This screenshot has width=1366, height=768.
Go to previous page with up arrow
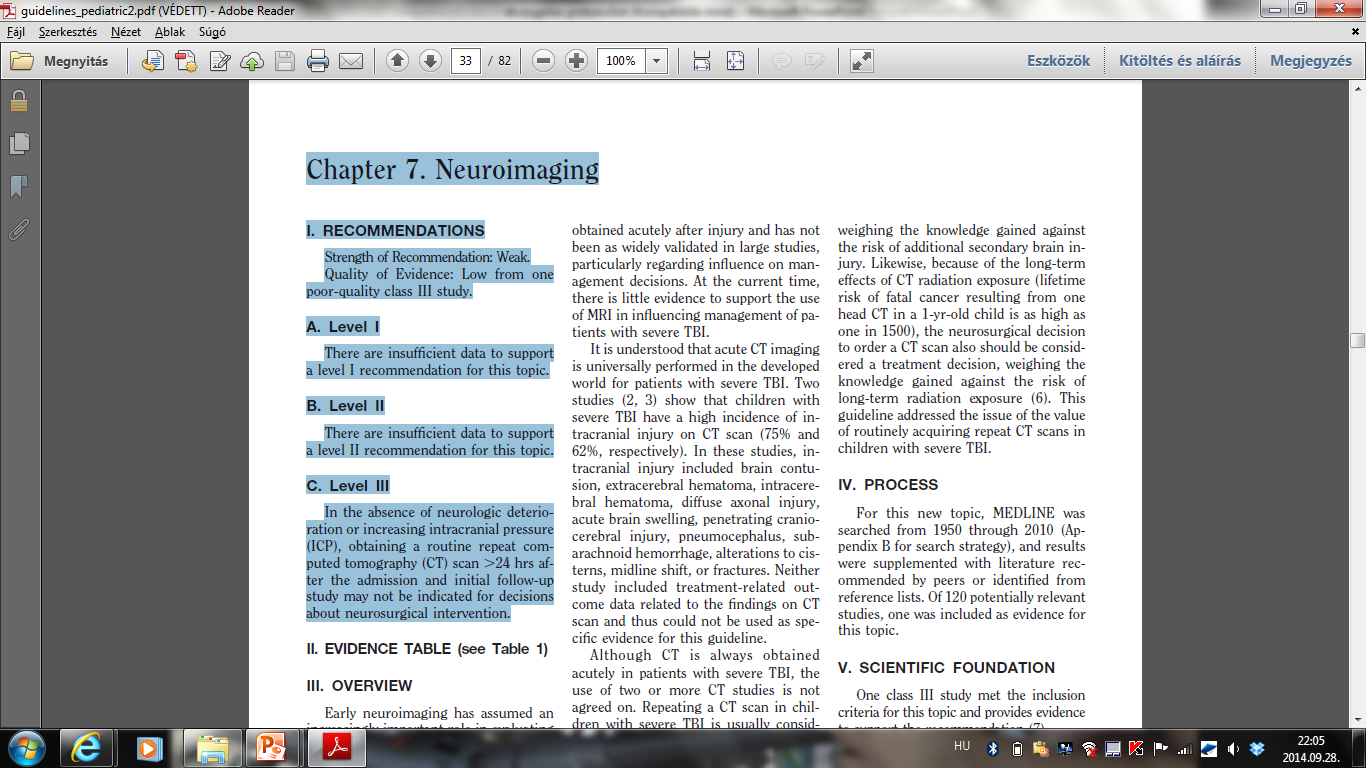[x=397, y=61]
